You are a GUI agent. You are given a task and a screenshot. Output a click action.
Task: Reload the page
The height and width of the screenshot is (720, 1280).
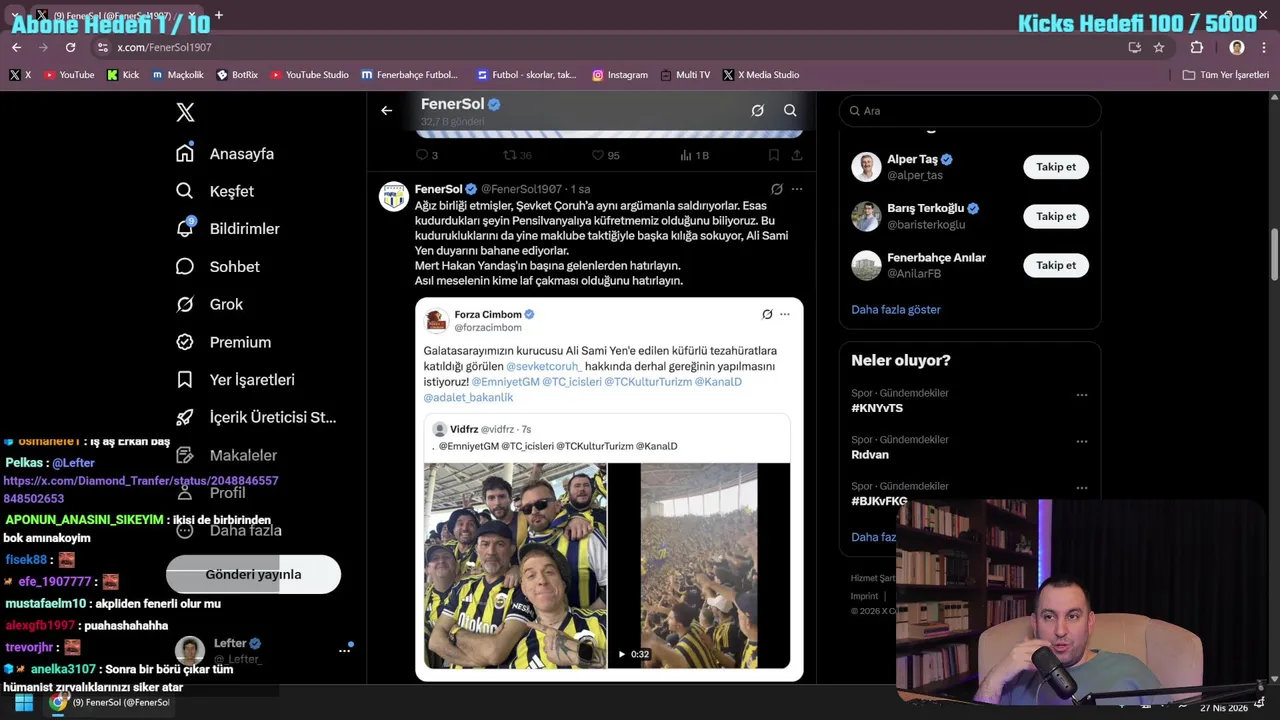[x=70, y=47]
